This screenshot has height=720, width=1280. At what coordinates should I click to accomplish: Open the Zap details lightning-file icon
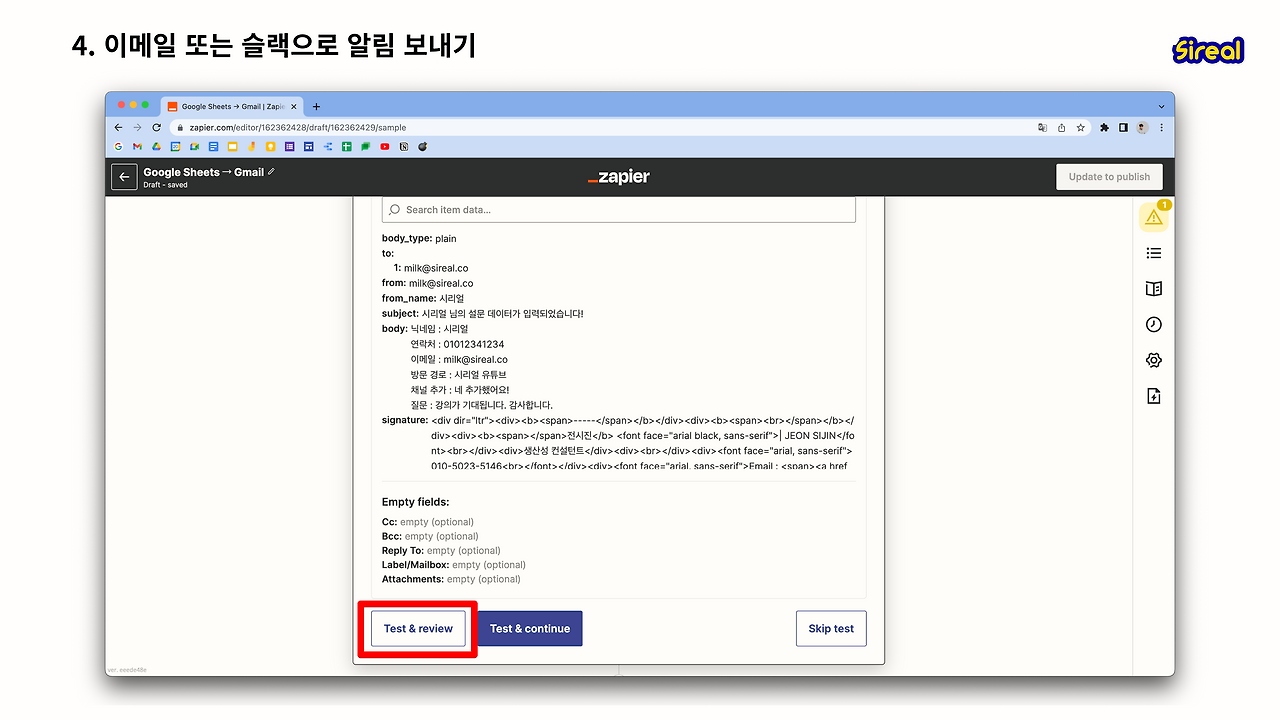[x=1154, y=397]
